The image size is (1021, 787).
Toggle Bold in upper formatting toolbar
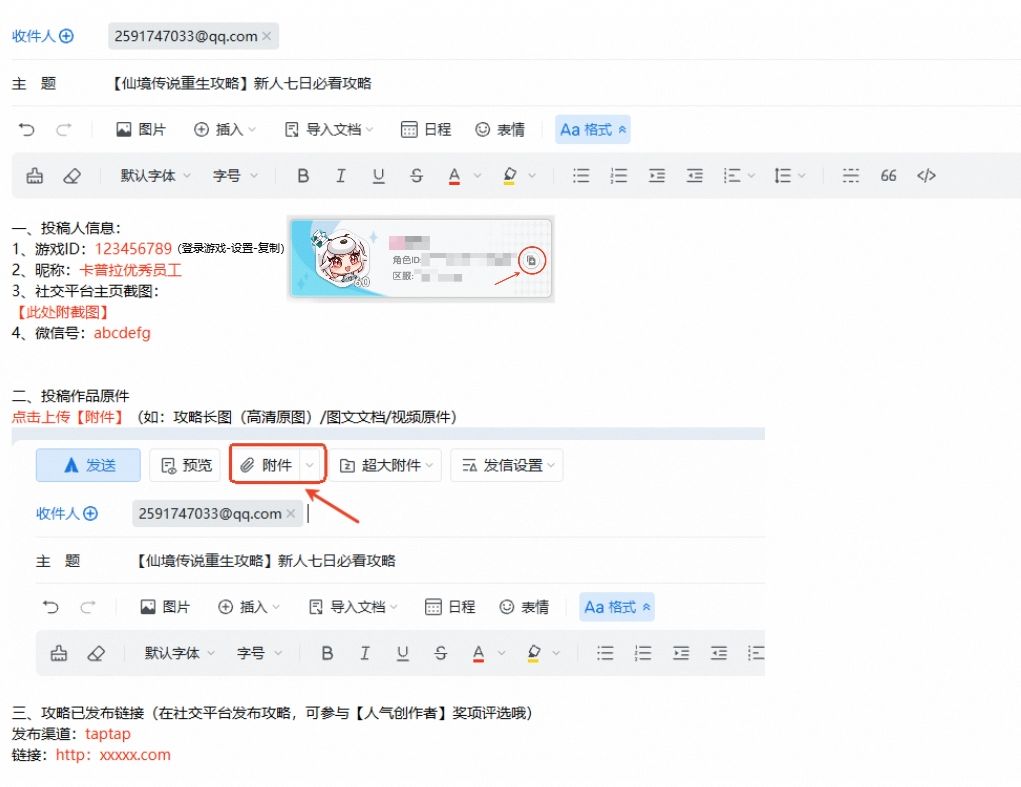pos(303,176)
